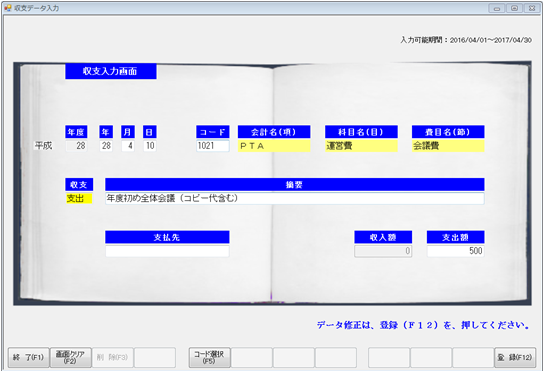
Task: Click the 登録(F12) register button
Action: pyautogui.click(x=515, y=357)
